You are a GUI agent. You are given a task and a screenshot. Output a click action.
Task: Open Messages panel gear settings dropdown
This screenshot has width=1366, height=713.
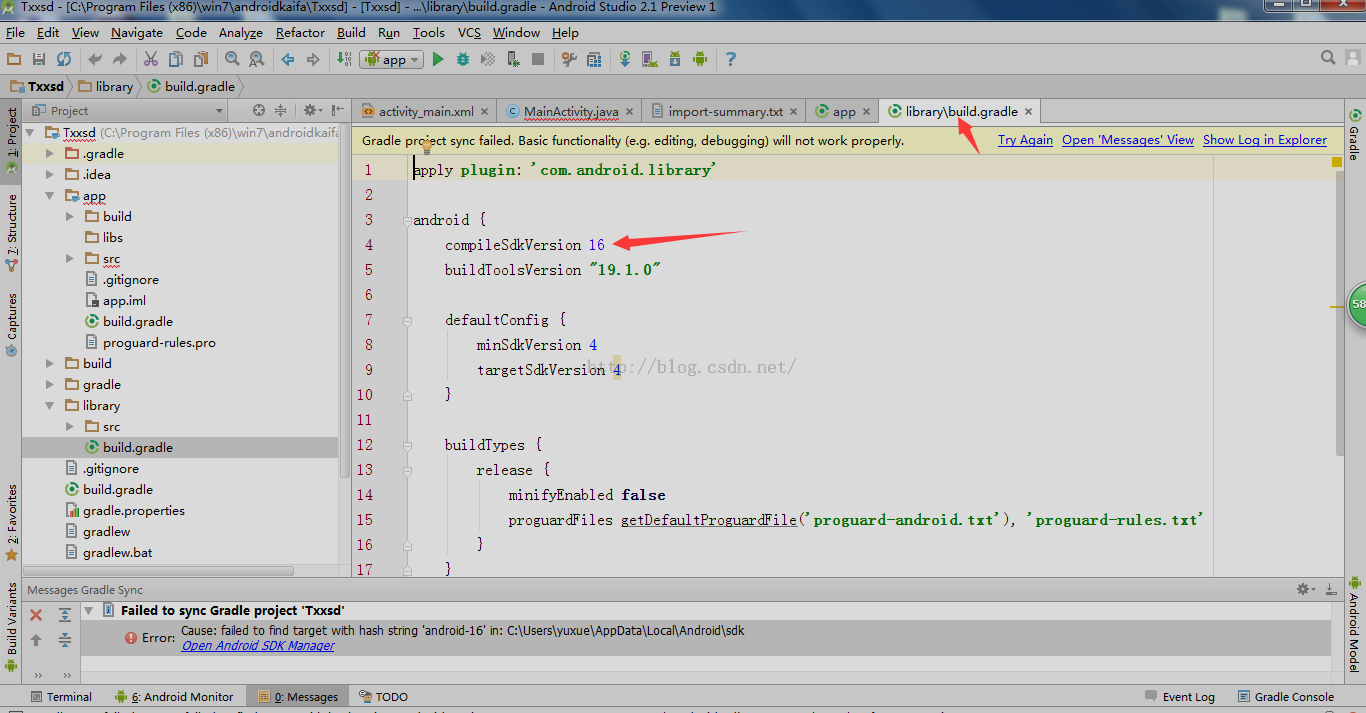[1306, 590]
